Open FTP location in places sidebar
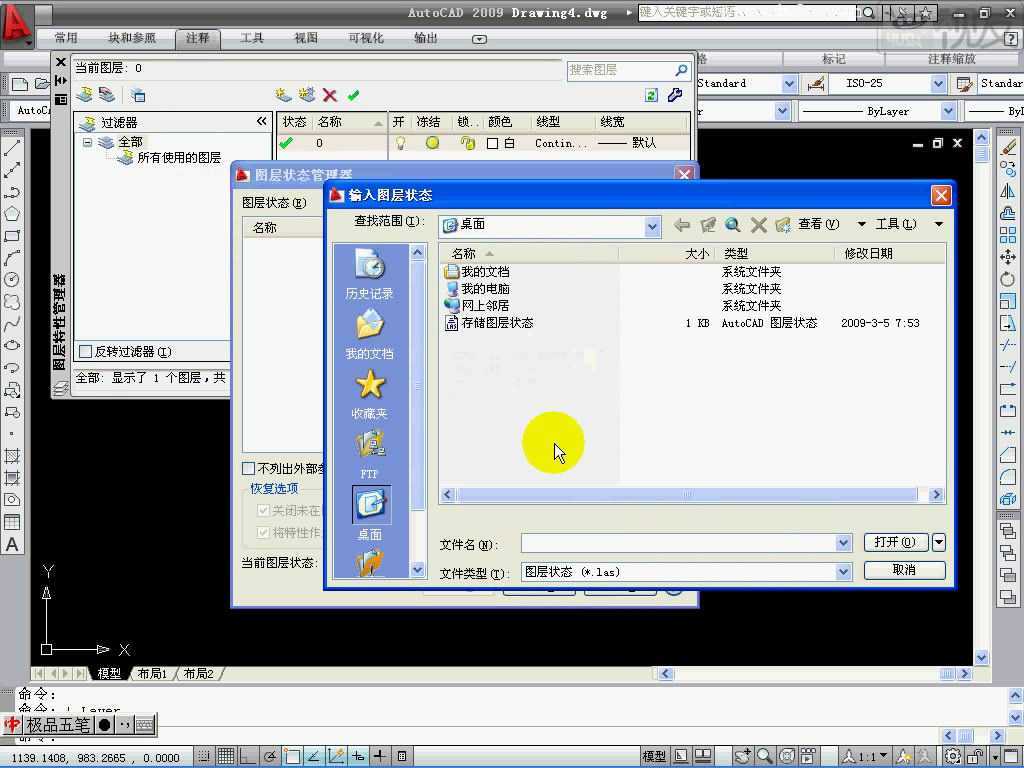This screenshot has width=1024, height=768. pyautogui.click(x=370, y=454)
